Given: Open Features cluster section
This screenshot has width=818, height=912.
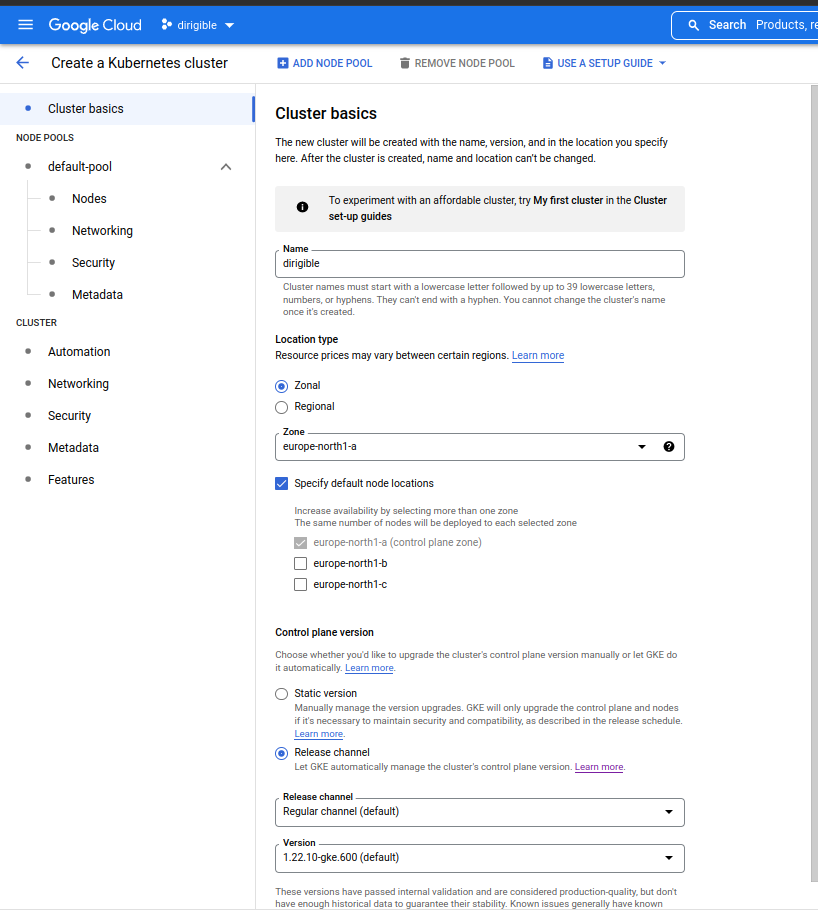Looking at the screenshot, I should [71, 480].
